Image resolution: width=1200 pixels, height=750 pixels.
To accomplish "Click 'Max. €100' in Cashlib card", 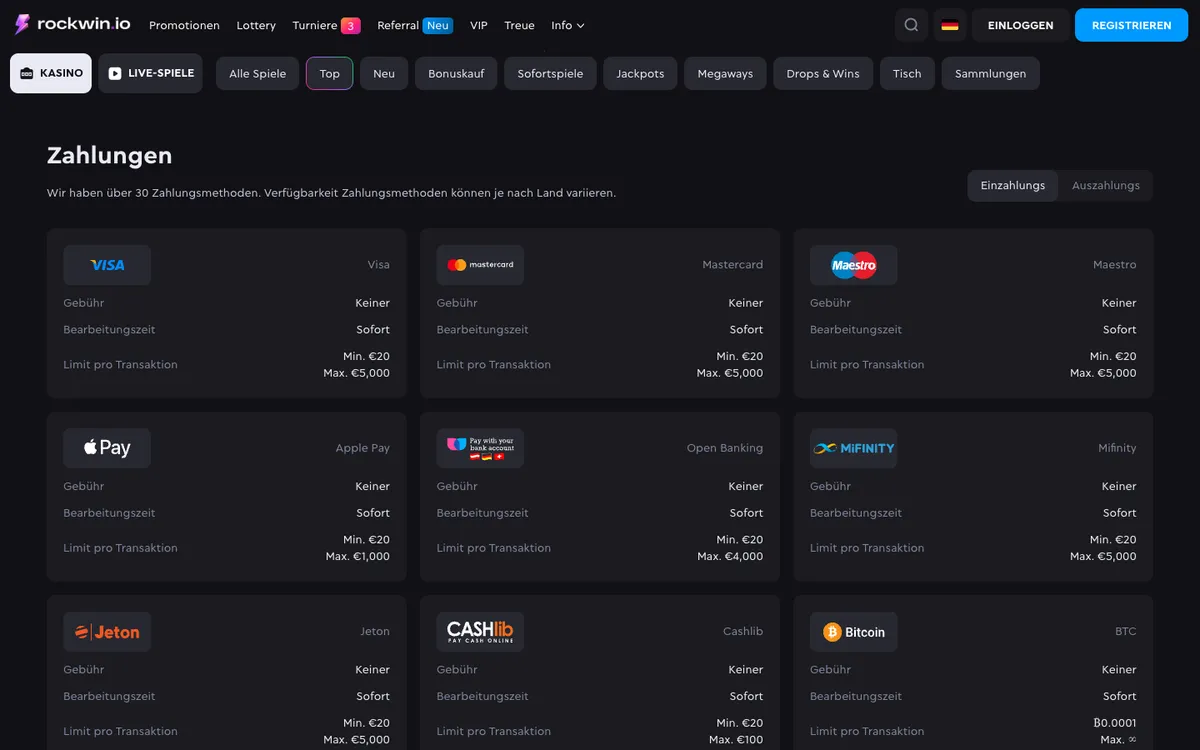I will point(736,740).
